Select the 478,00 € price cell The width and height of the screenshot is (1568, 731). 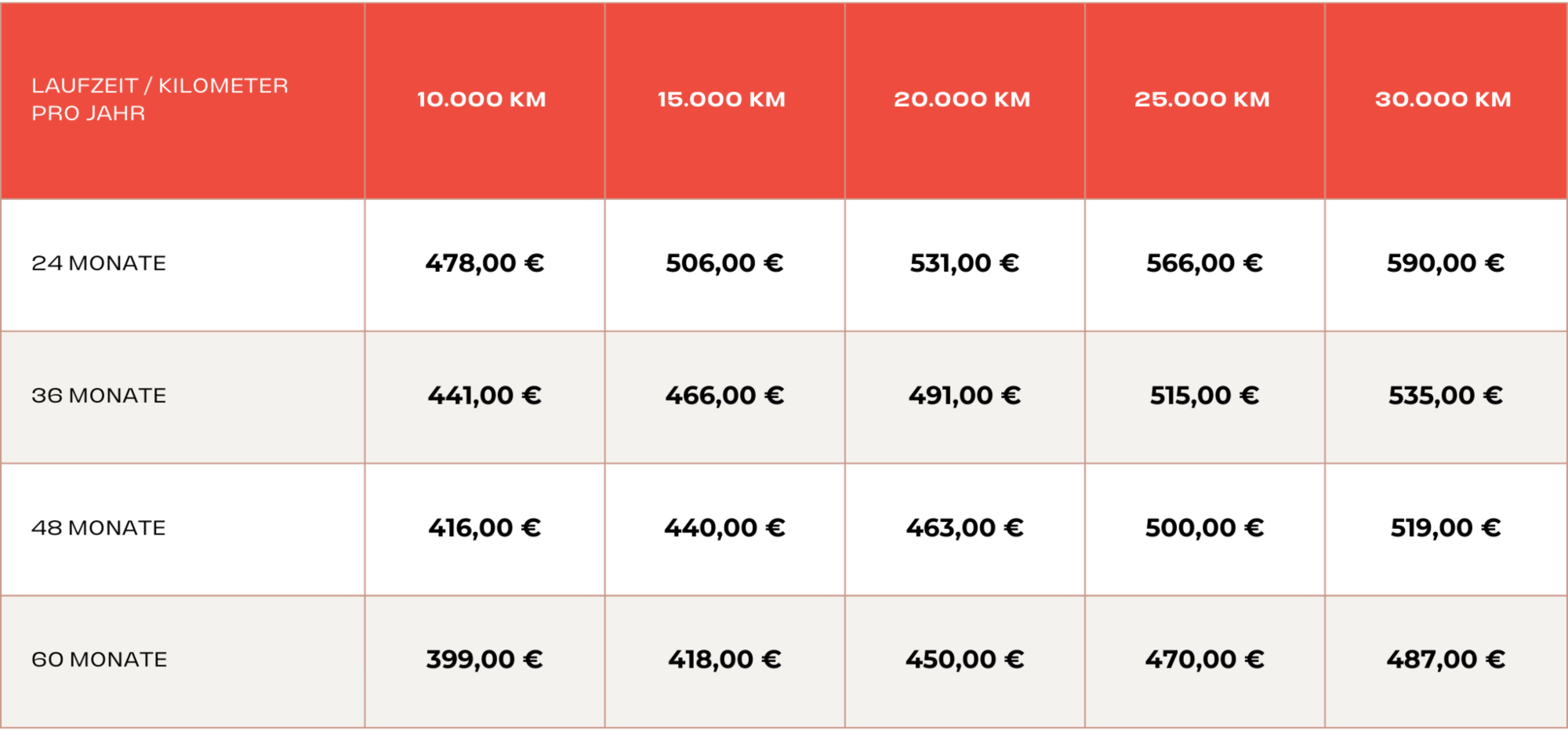[485, 263]
